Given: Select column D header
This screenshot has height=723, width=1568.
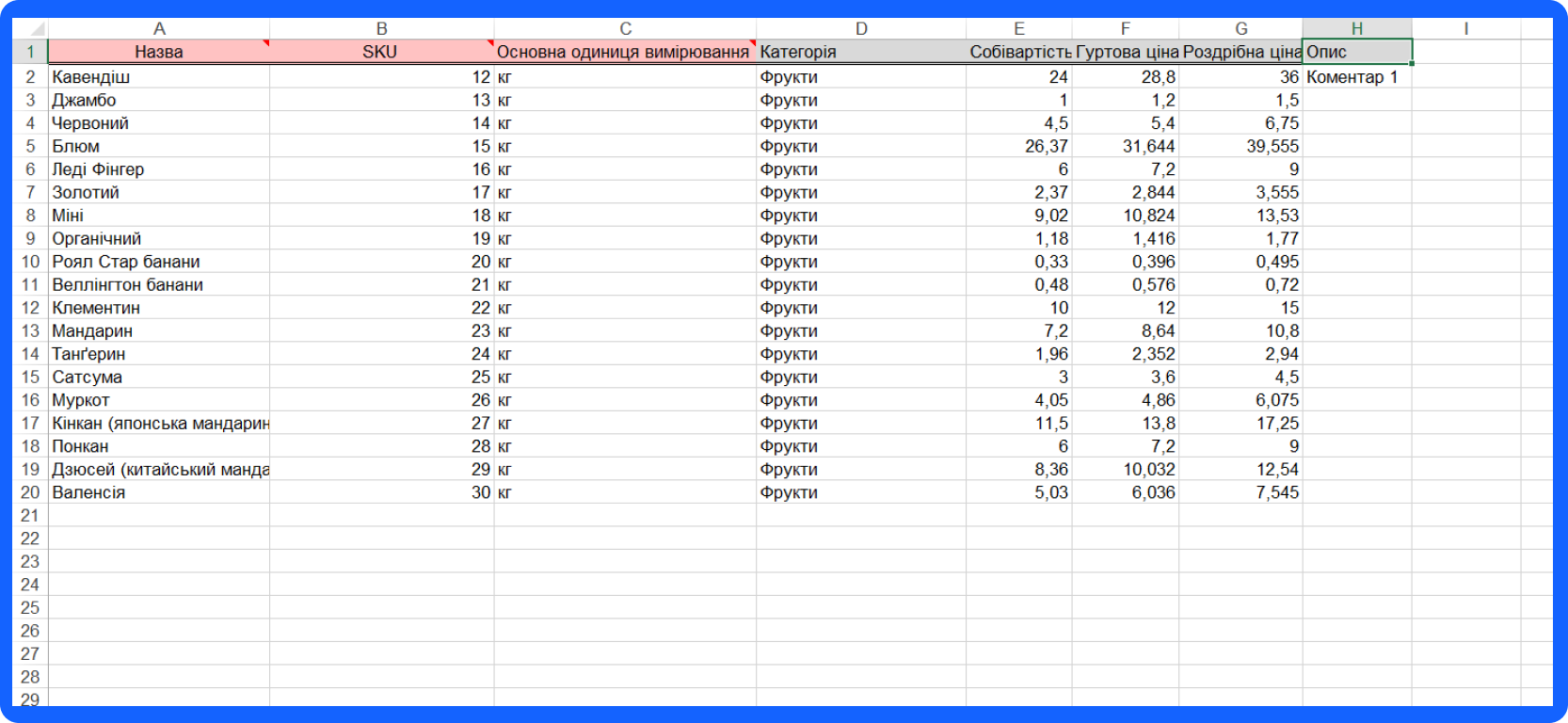Looking at the screenshot, I should pyautogui.click(x=860, y=29).
